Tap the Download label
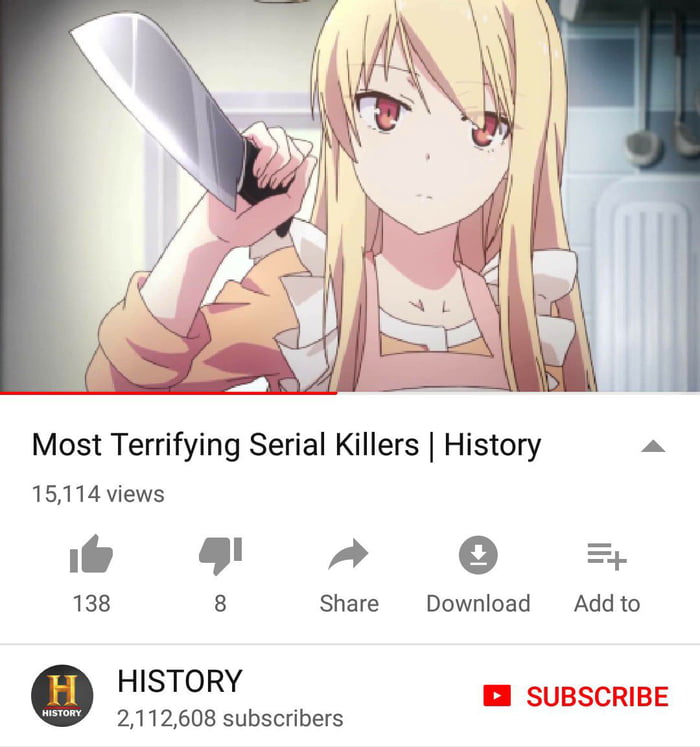The image size is (700, 747). click(x=478, y=604)
